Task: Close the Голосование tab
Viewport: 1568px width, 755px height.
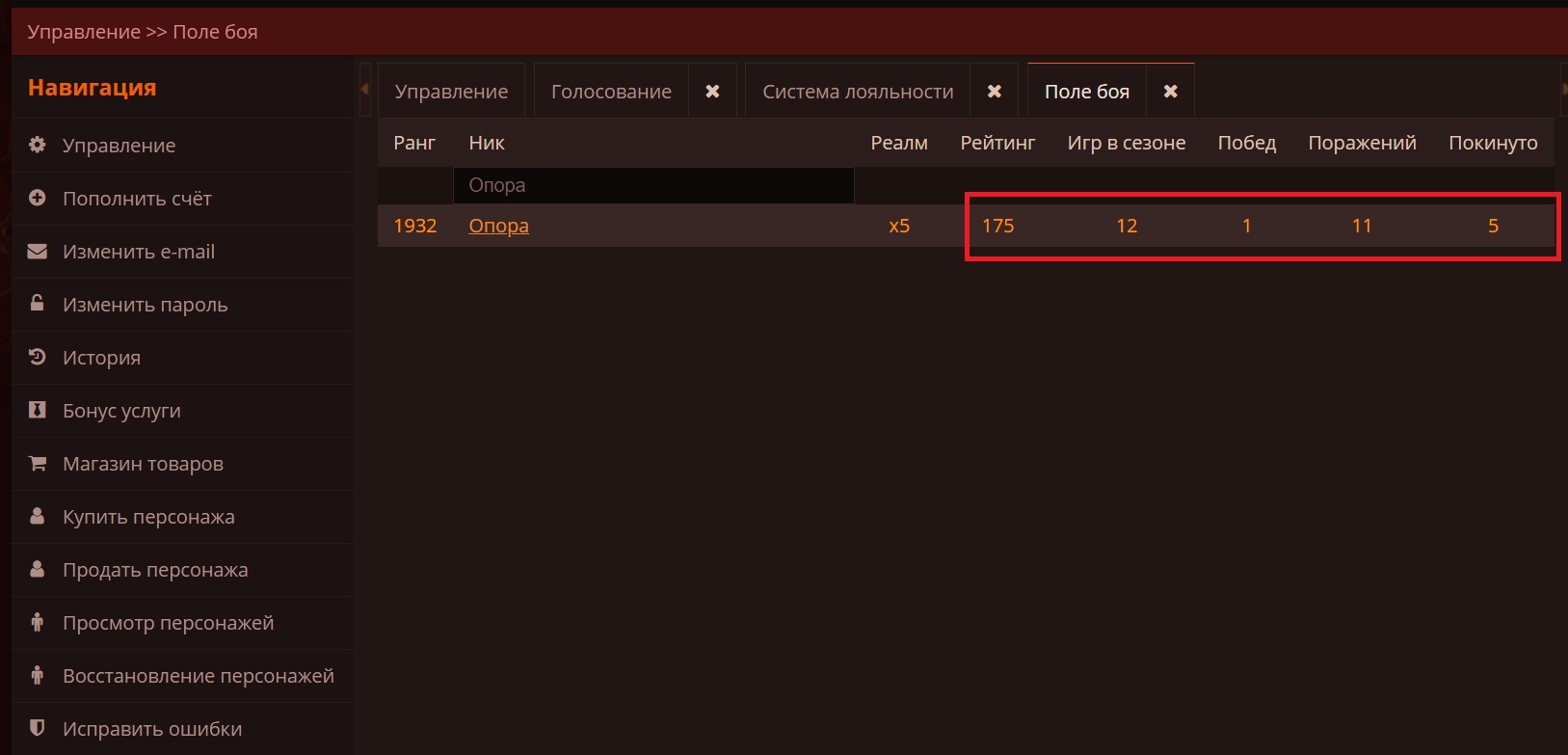Action: pos(712,91)
